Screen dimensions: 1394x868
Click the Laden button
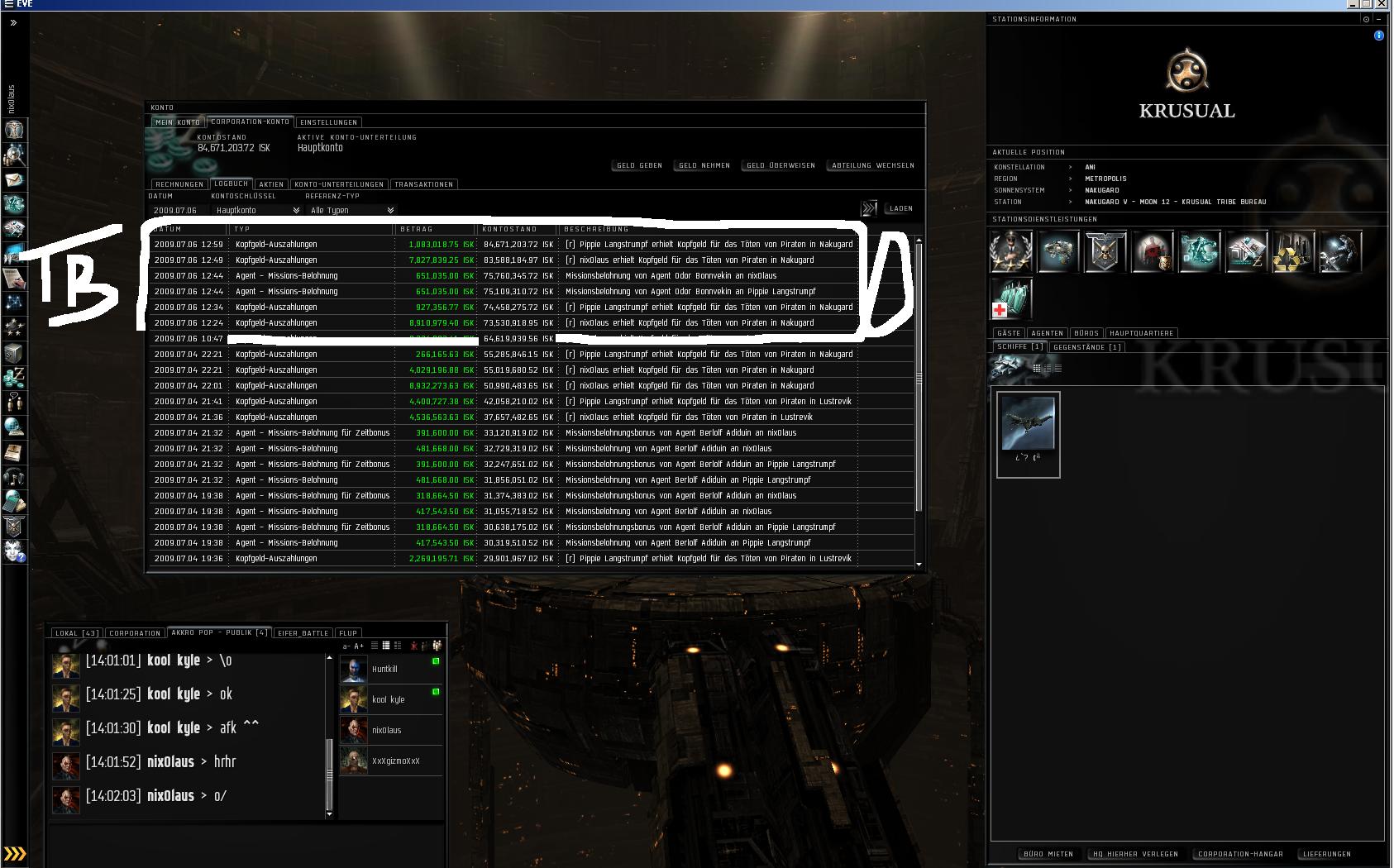(x=901, y=208)
